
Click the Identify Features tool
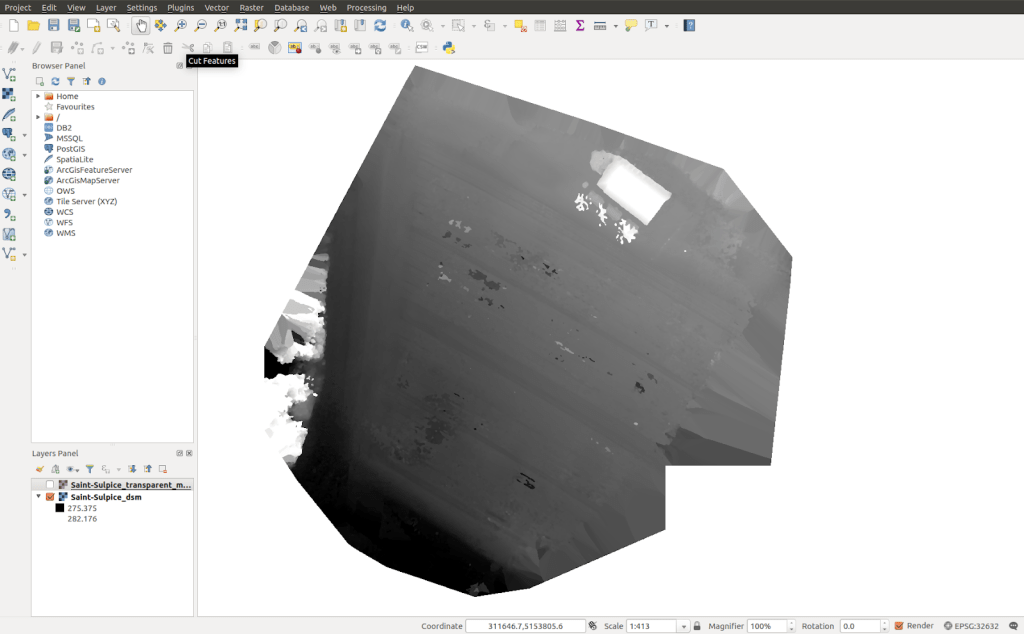(406, 25)
